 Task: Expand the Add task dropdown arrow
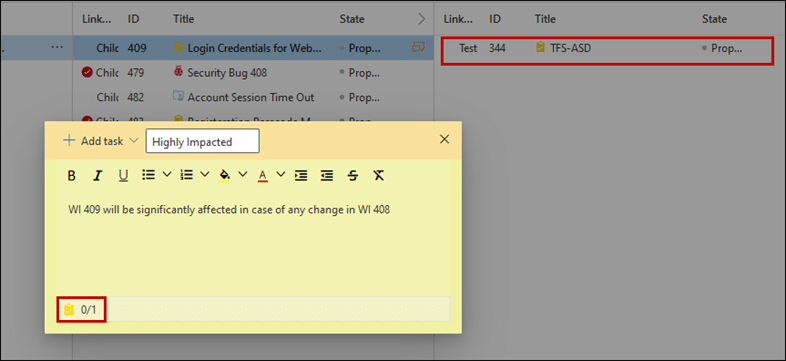pyautogui.click(x=133, y=141)
